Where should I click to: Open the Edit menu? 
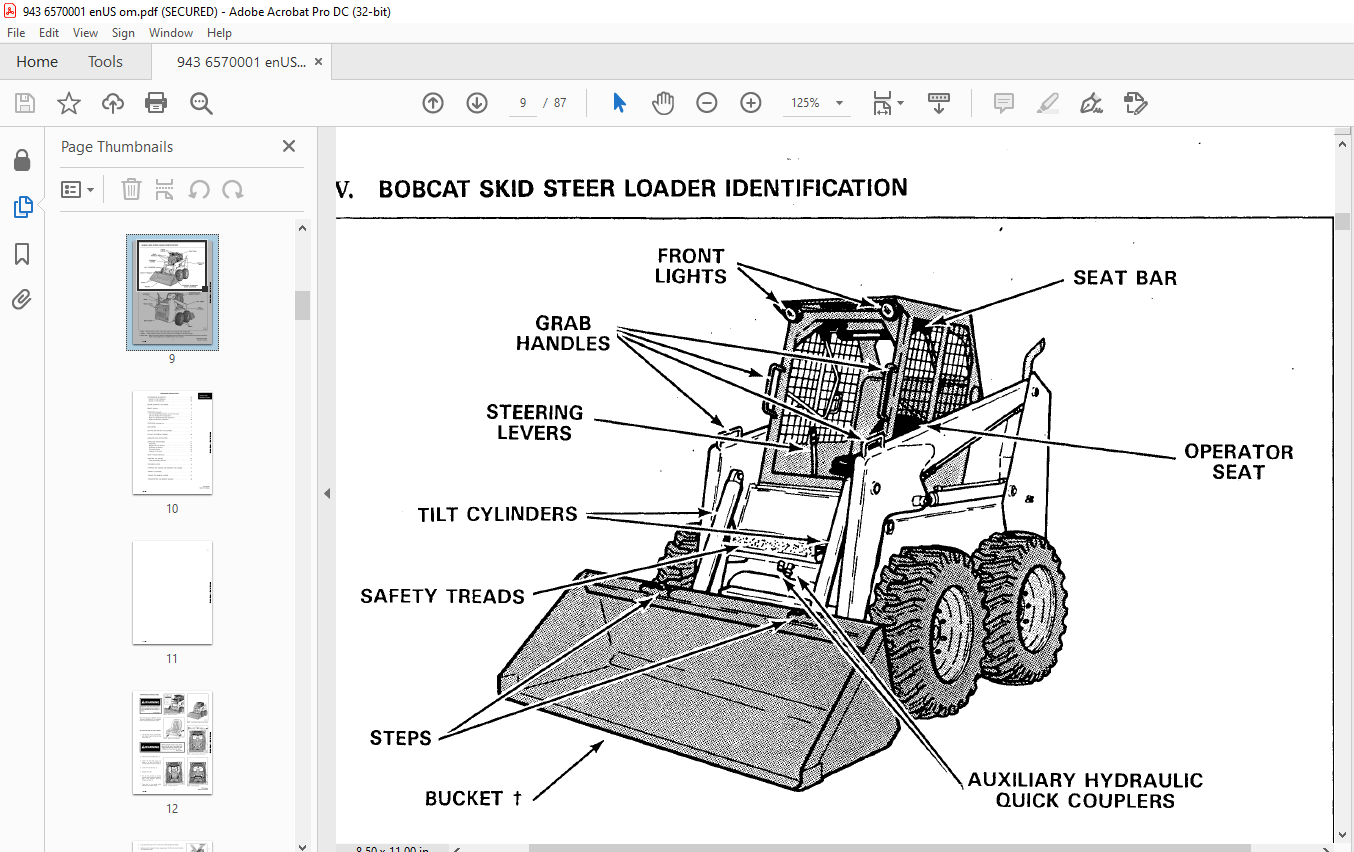pos(49,33)
